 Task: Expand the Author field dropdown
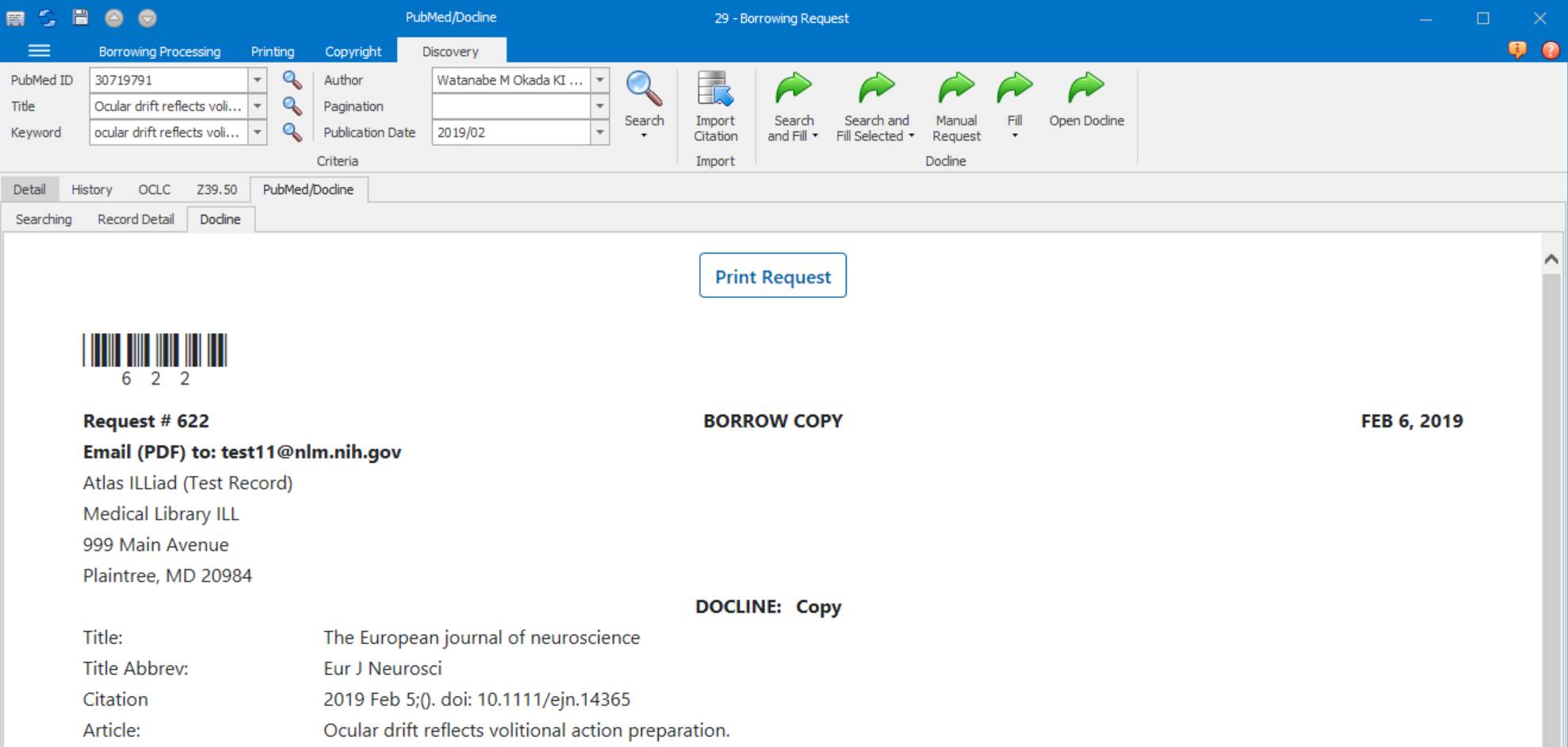(600, 79)
